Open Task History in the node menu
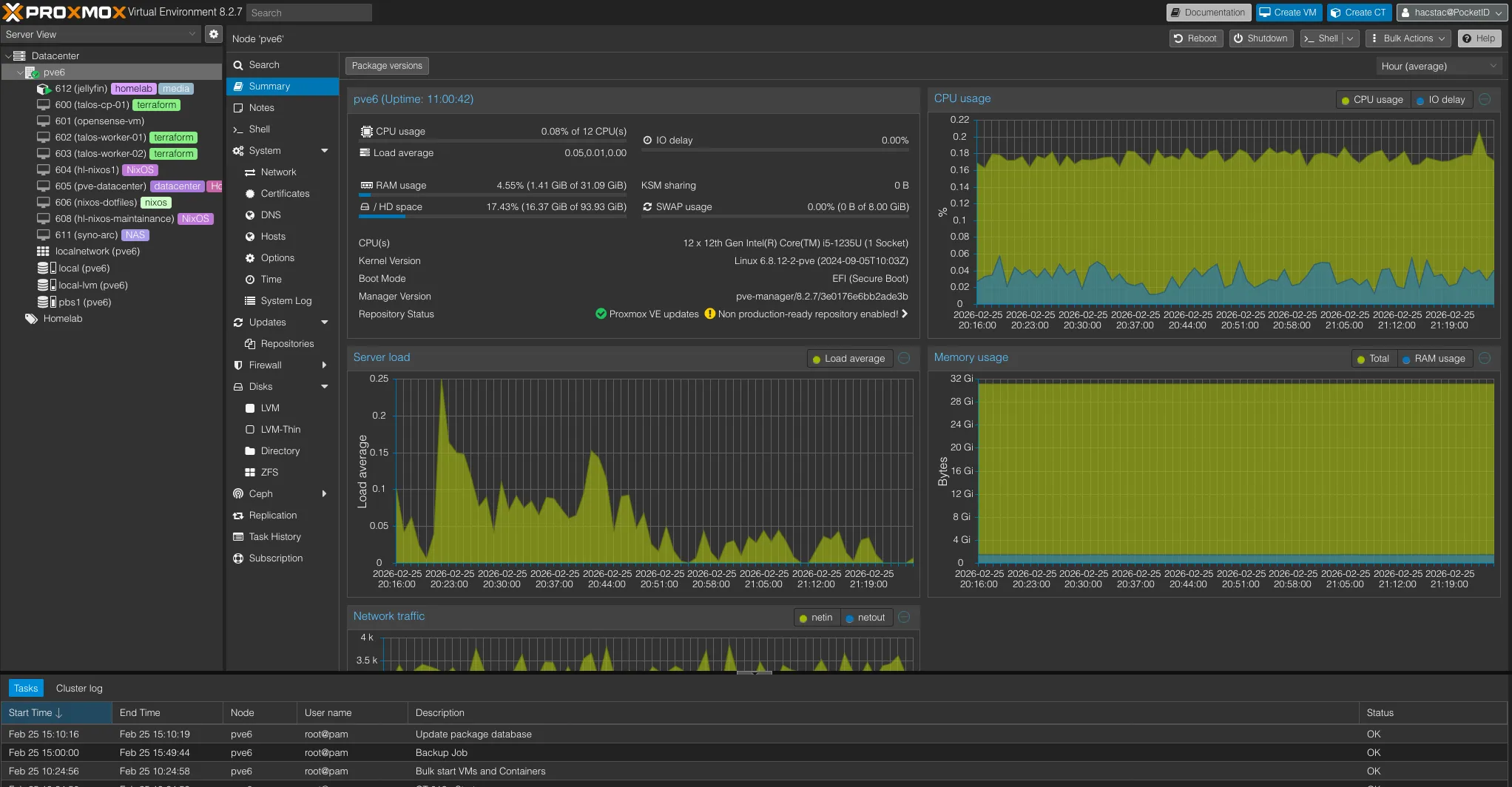1512x787 pixels. point(274,537)
